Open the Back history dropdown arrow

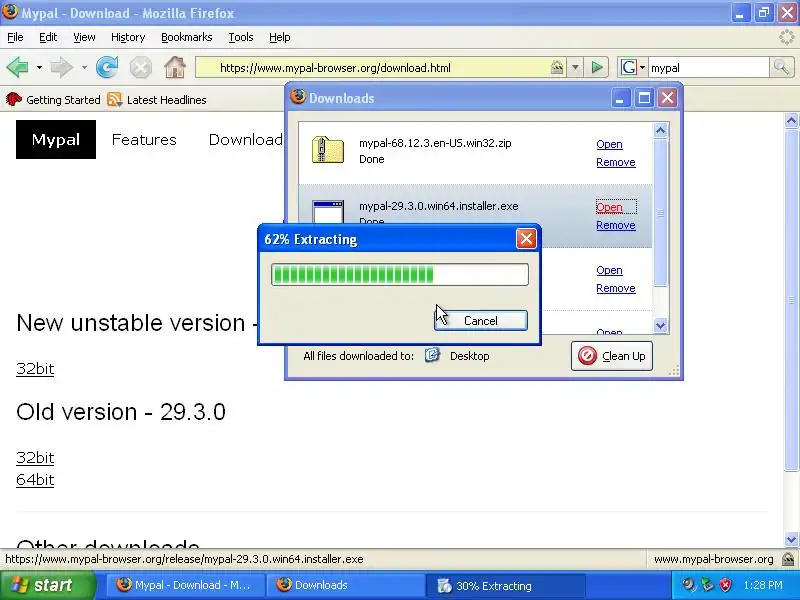tap(39, 67)
